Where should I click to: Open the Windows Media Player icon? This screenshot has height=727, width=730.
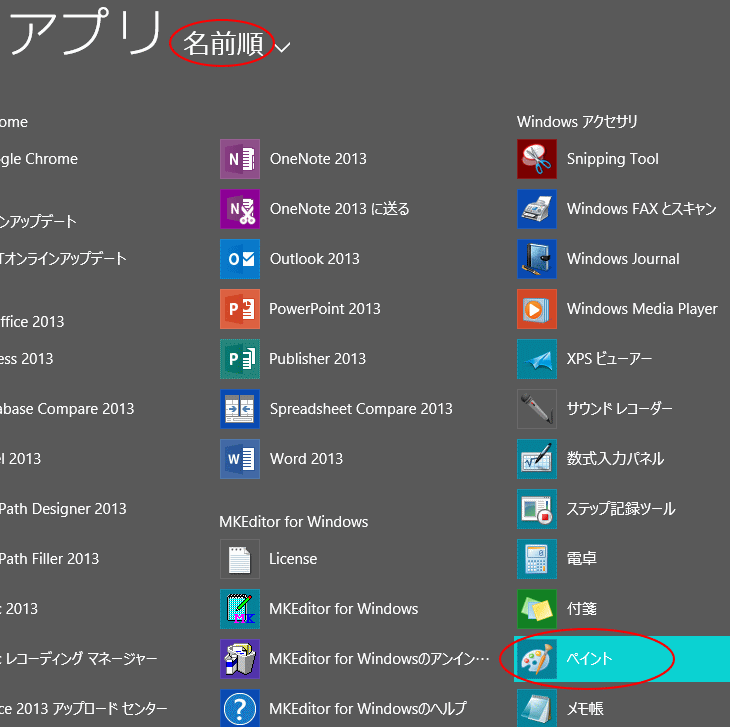point(537,309)
